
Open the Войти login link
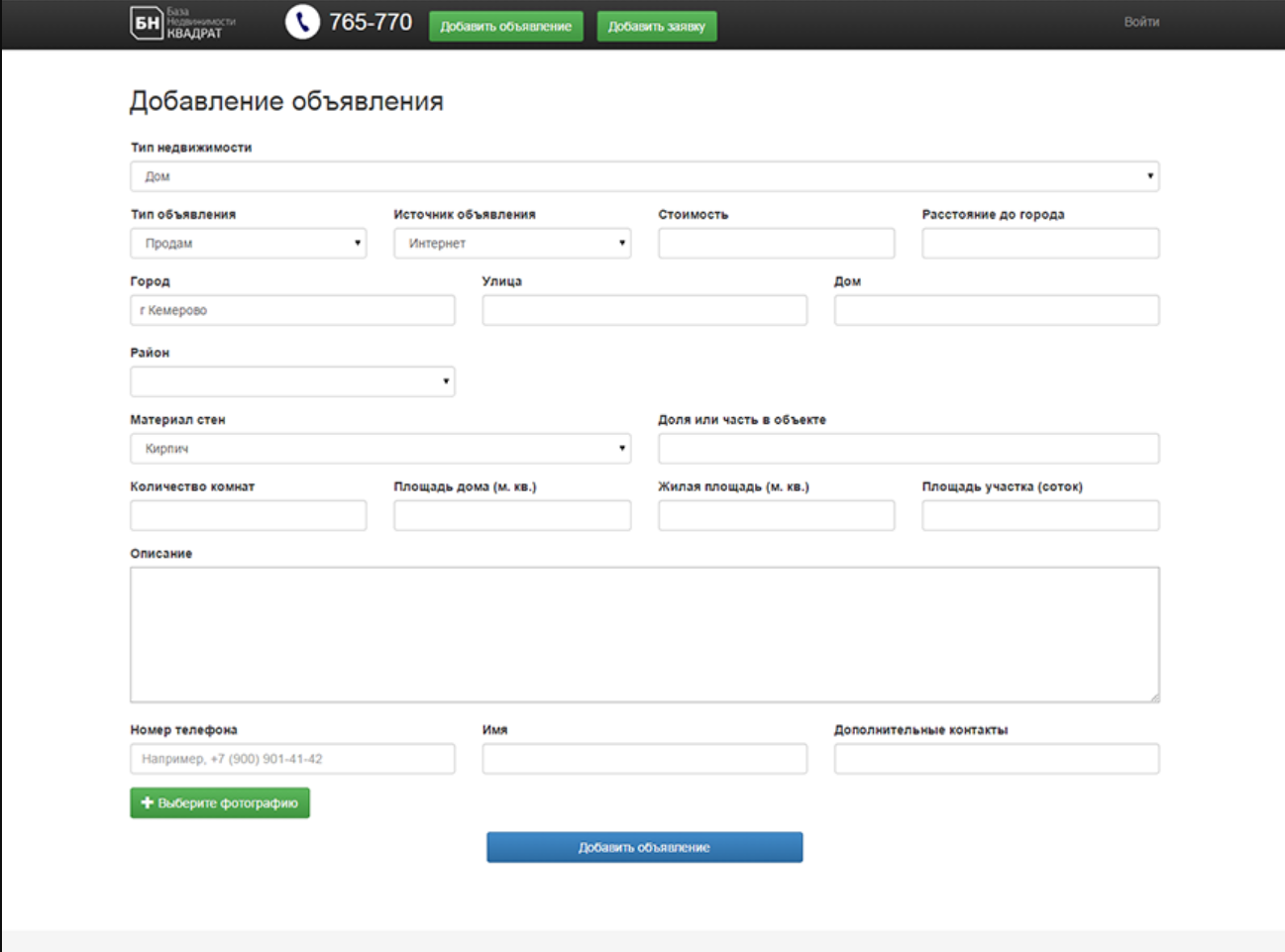point(1141,22)
